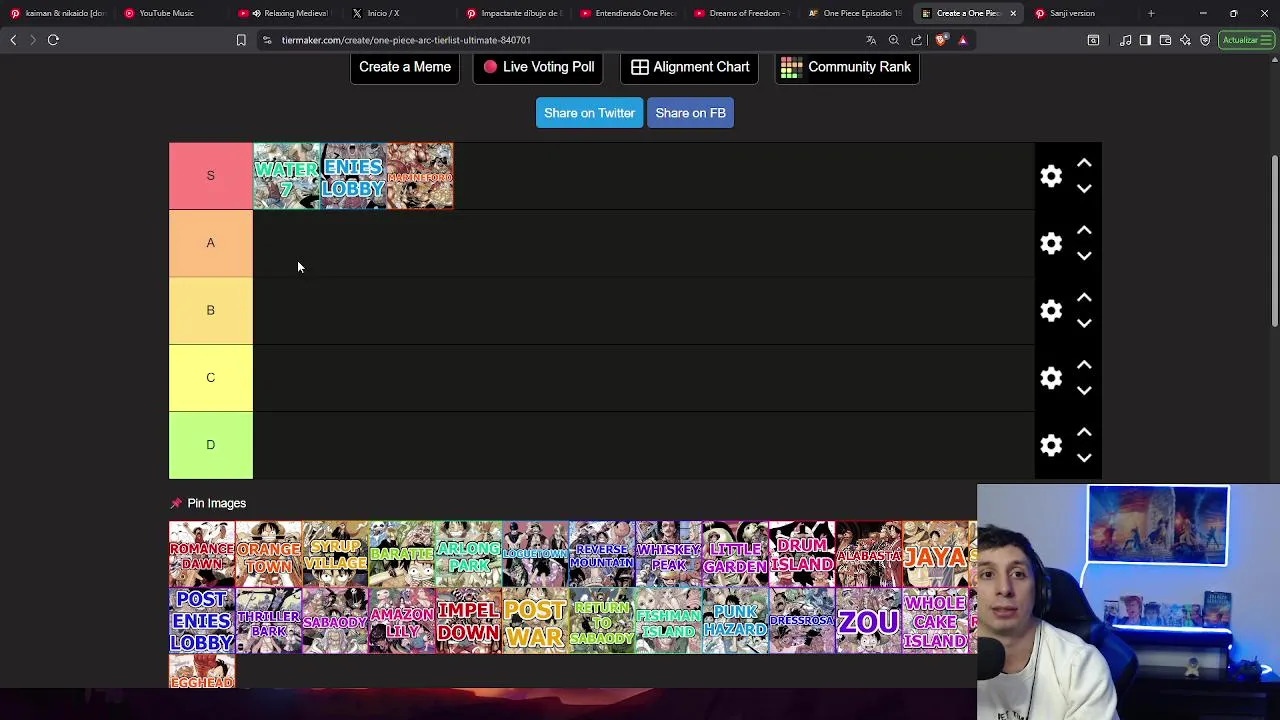1280x720 pixels.
Task: Move B tier row up with arrow
Action: (x=1084, y=298)
